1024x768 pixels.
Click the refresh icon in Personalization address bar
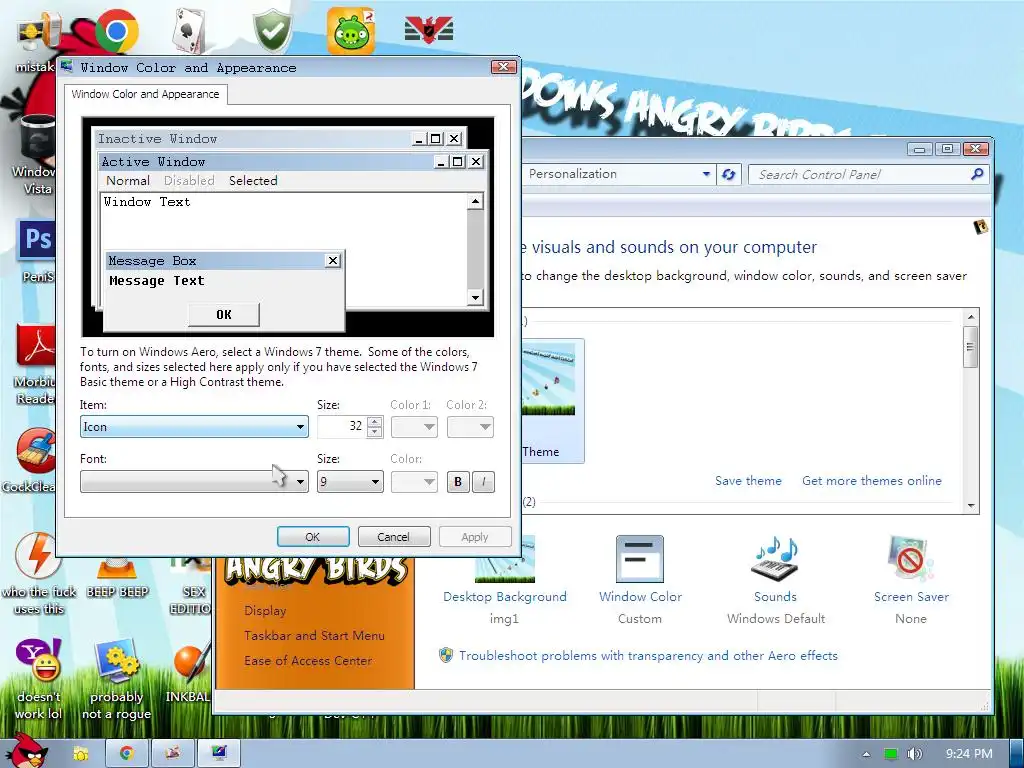[728, 174]
